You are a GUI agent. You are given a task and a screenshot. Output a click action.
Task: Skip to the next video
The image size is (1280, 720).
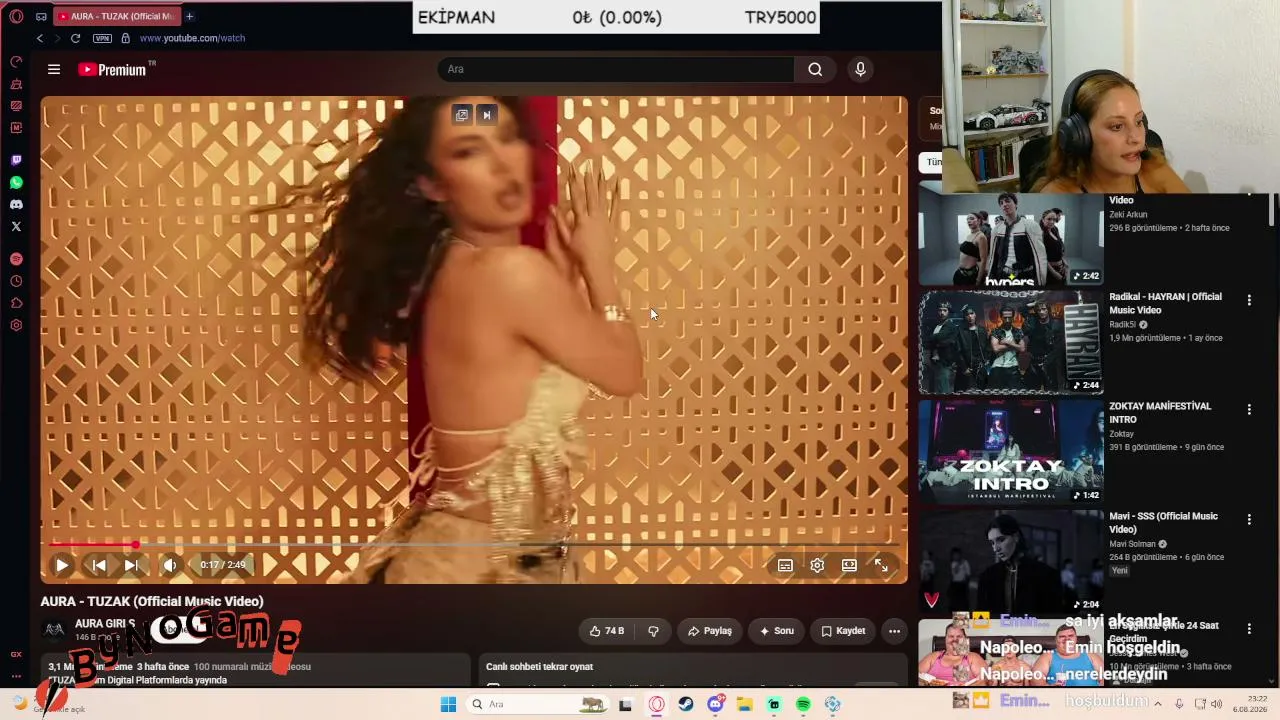click(131, 565)
